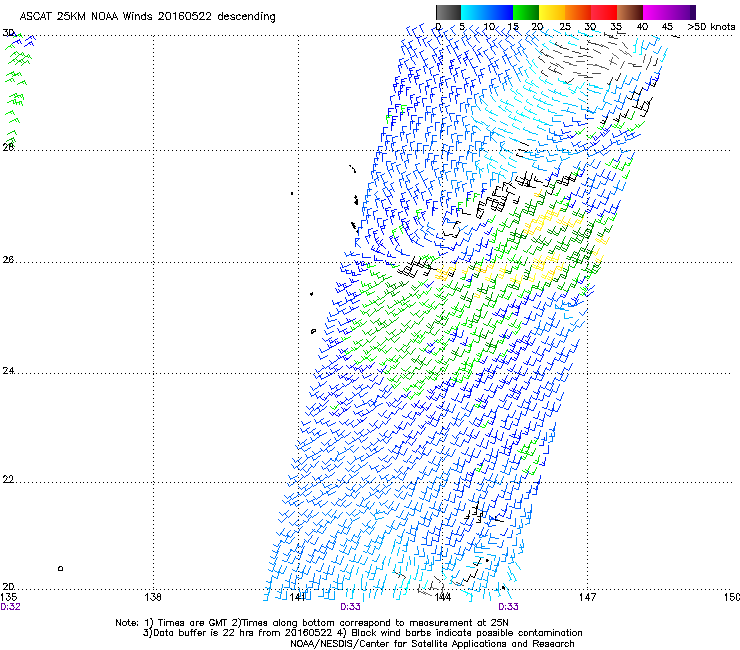Click the longitude label 141
This screenshot has width=740, height=650.
[x=297, y=597]
